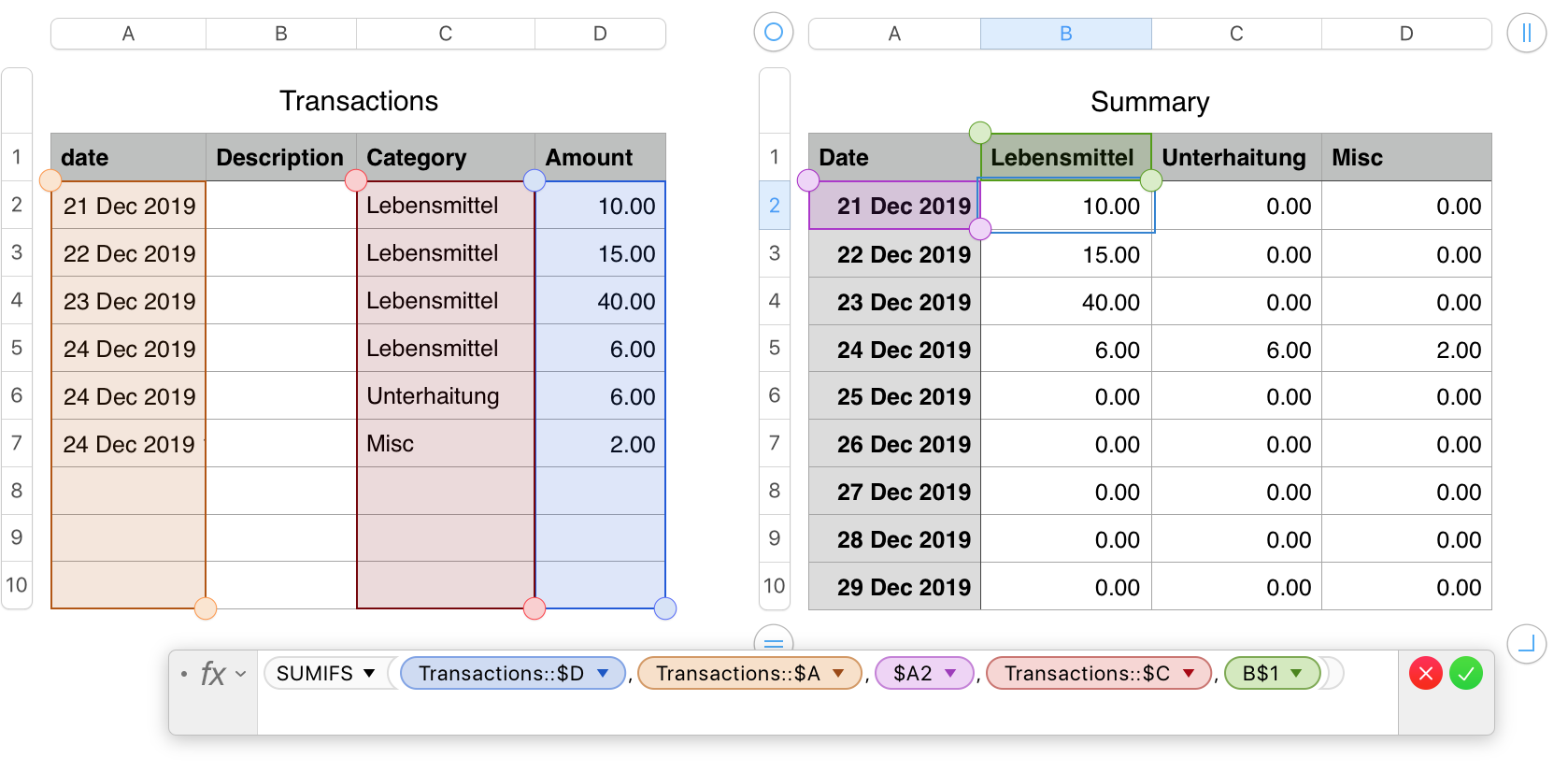Viewport: 1568px width, 772px height.
Task: Open the SUMIFS function dropdown arrow
Action: (x=370, y=674)
